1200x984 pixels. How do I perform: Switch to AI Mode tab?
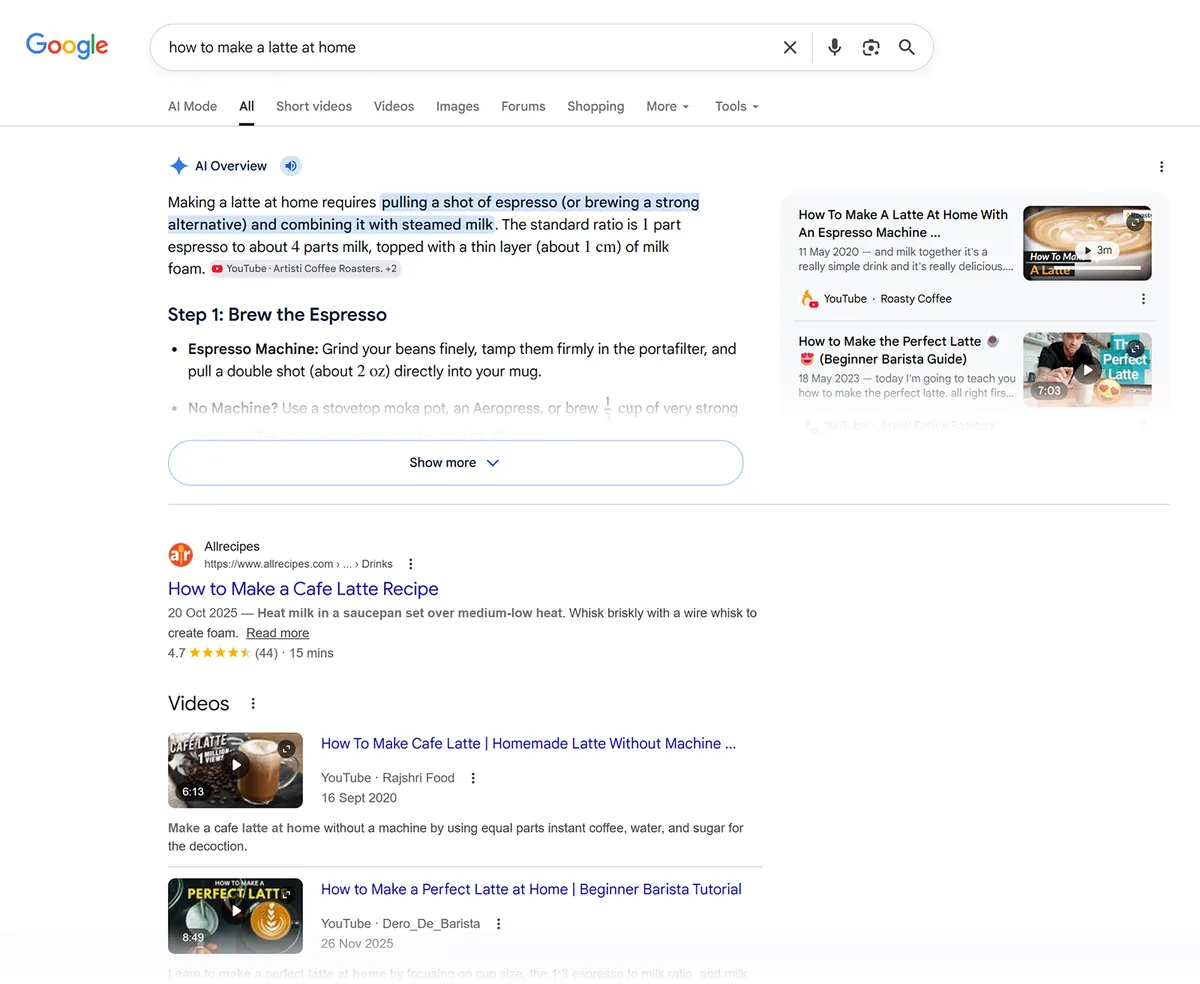(x=192, y=106)
